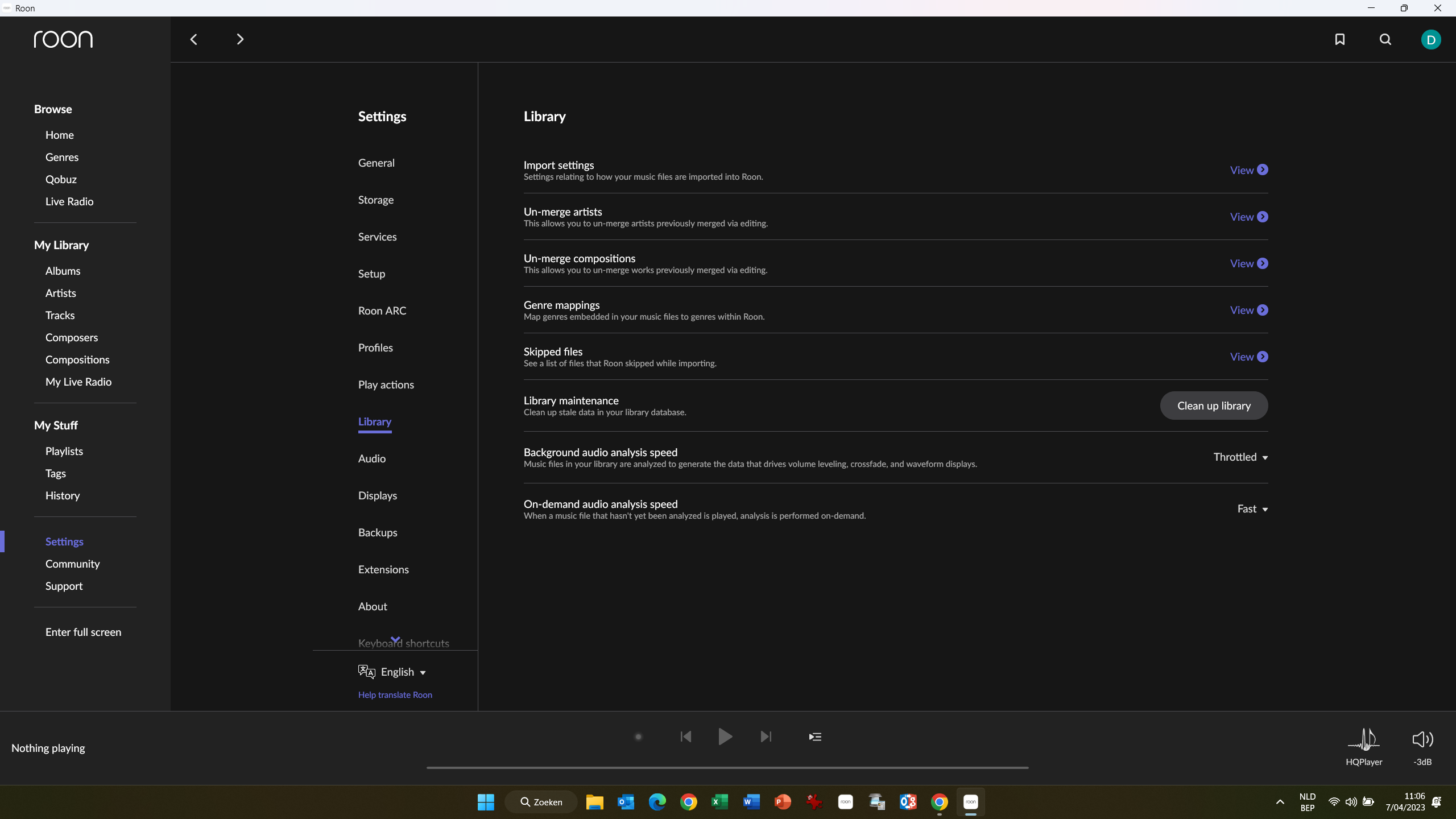Open the bookmarks icon in header
The width and height of the screenshot is (1456, 819).
(x=1340, y=39)
